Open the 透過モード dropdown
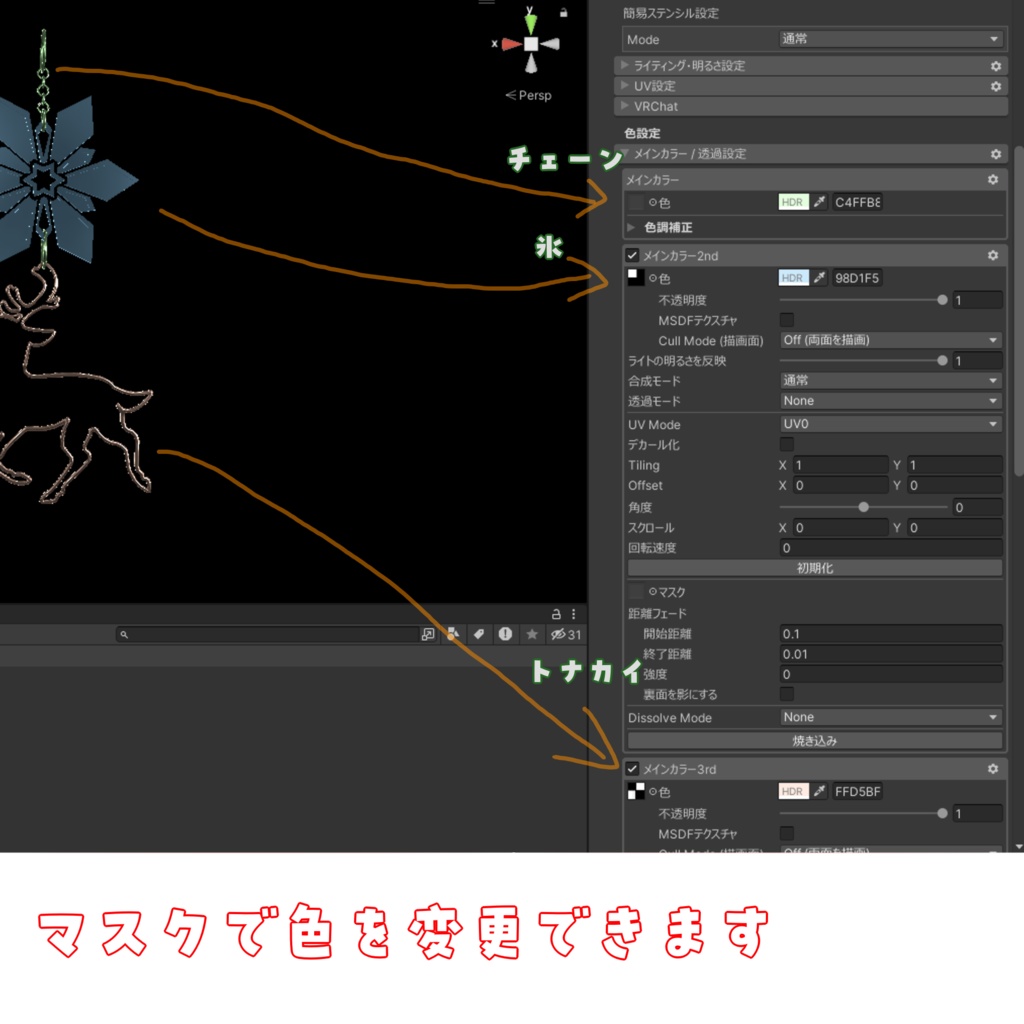The height and width of the screenshot is (1024, 1024). [891, 400]
